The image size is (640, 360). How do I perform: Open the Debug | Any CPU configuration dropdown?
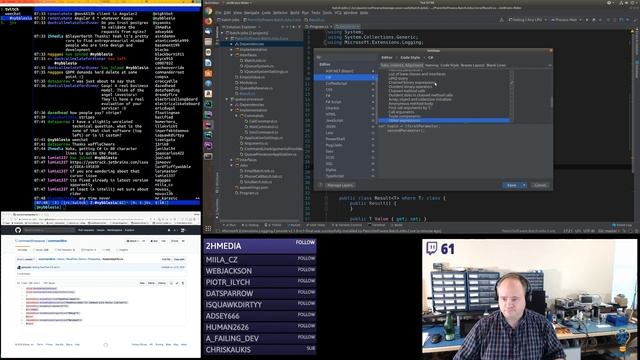tap(527, 20)
